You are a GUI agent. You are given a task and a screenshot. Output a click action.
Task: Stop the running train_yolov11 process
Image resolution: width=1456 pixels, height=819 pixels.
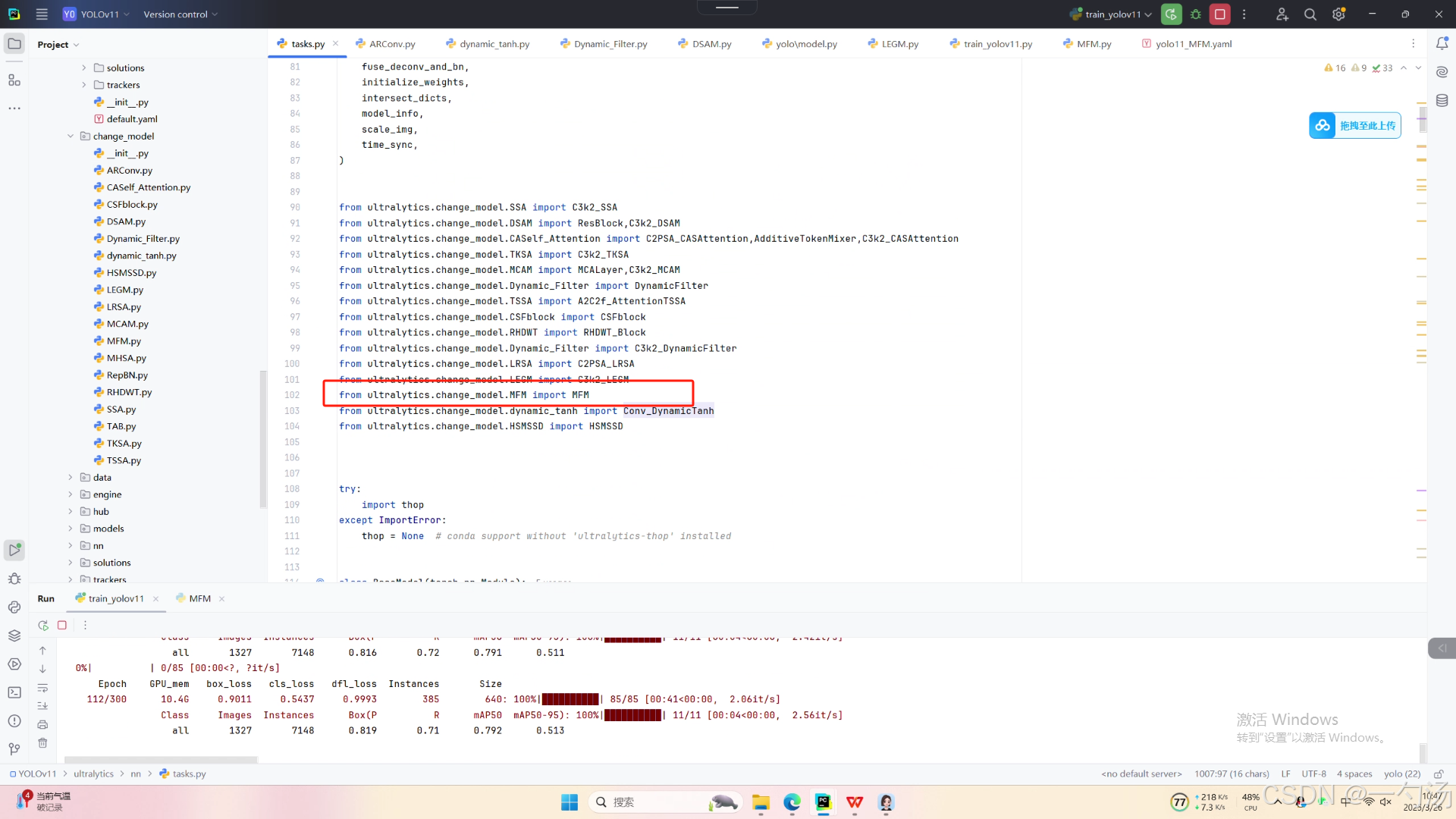(1219, 14)
